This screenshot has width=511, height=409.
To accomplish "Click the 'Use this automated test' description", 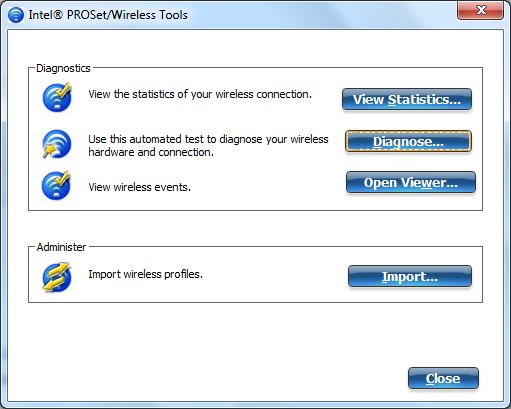I will 208,145.
